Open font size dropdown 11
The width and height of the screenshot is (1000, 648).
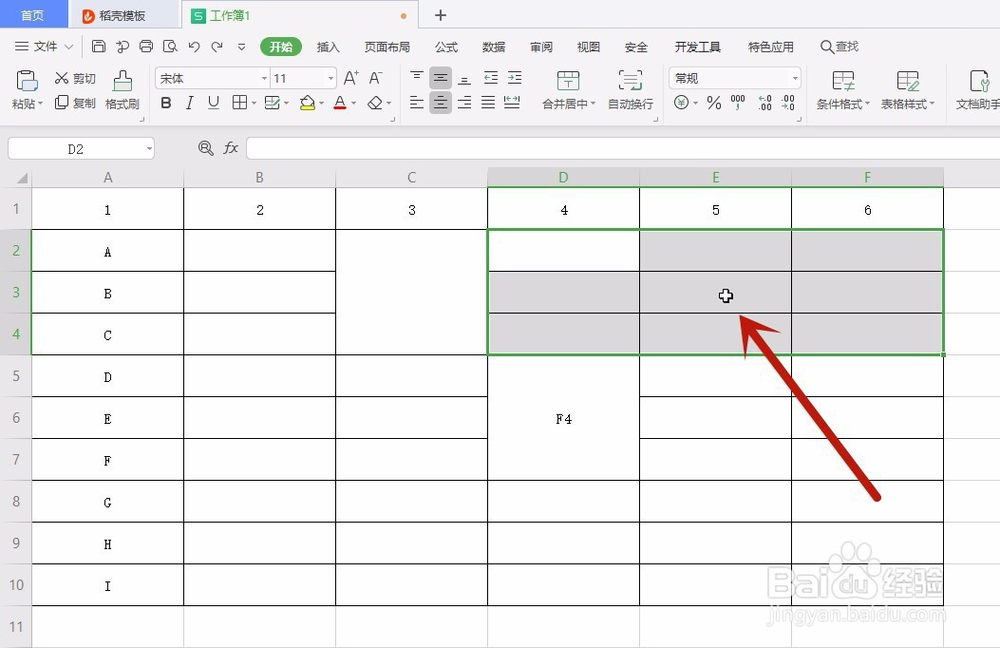click(x=330, y=78)
